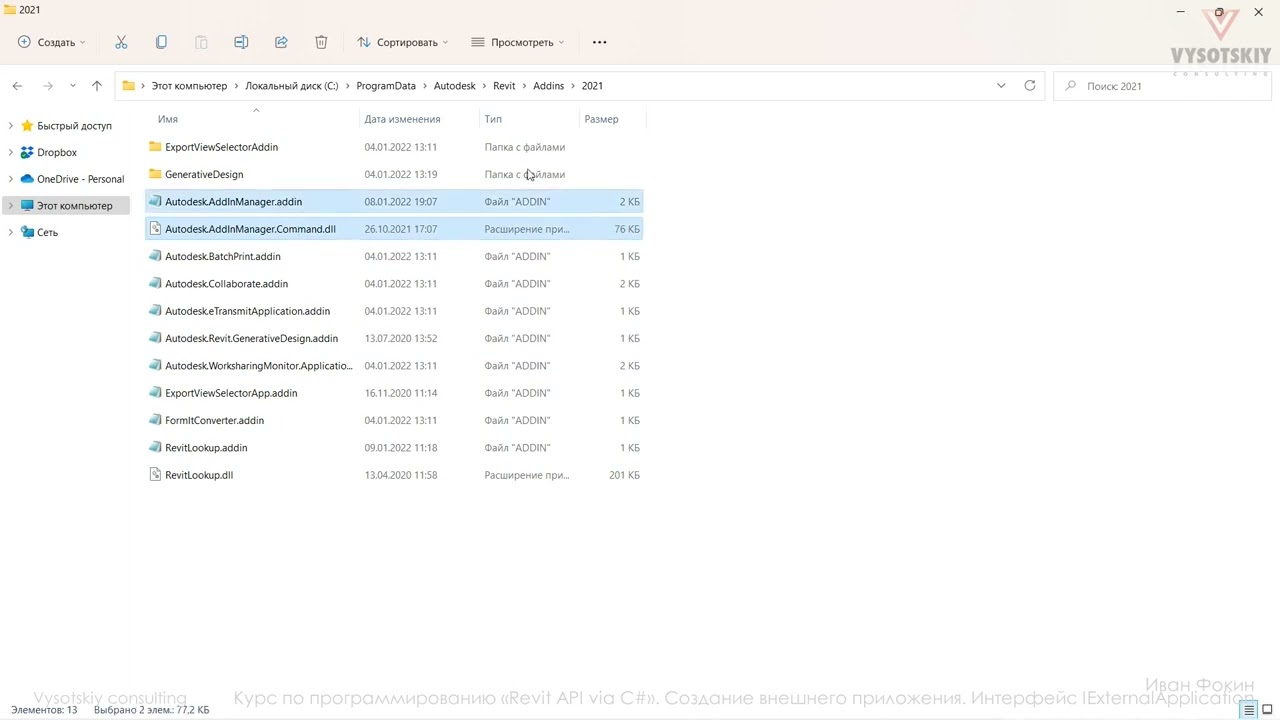Open the recent locations chevron
The height and width of the screenshot is (720, 1280).
click(72, 86)
